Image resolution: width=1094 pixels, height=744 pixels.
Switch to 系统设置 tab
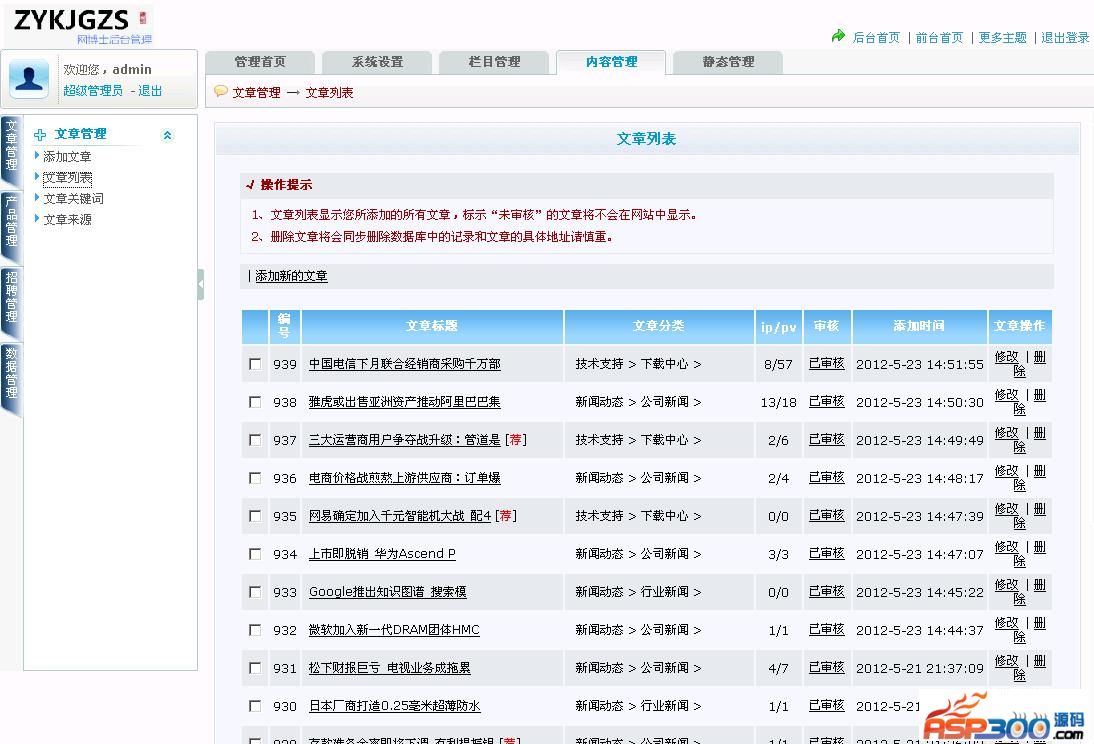377,62
